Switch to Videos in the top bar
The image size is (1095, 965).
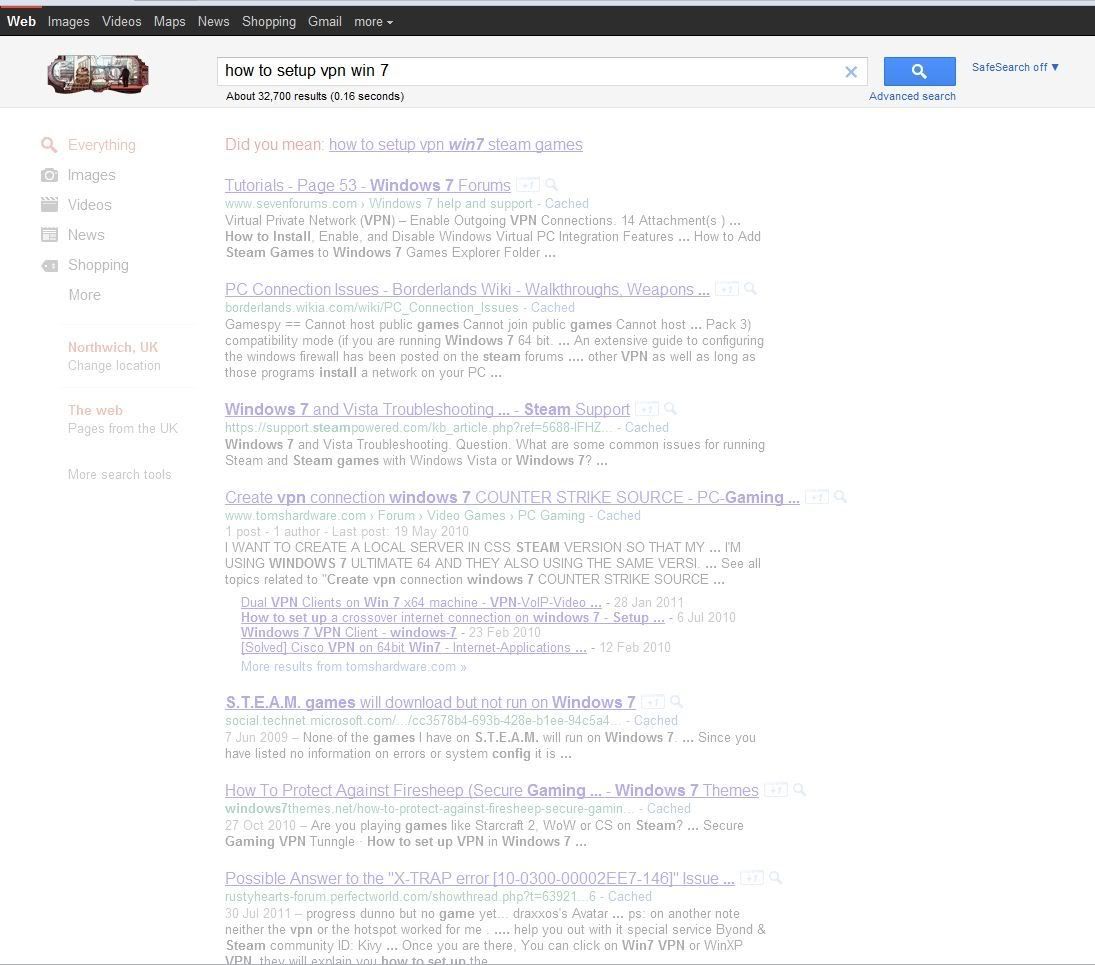(122, 22)
